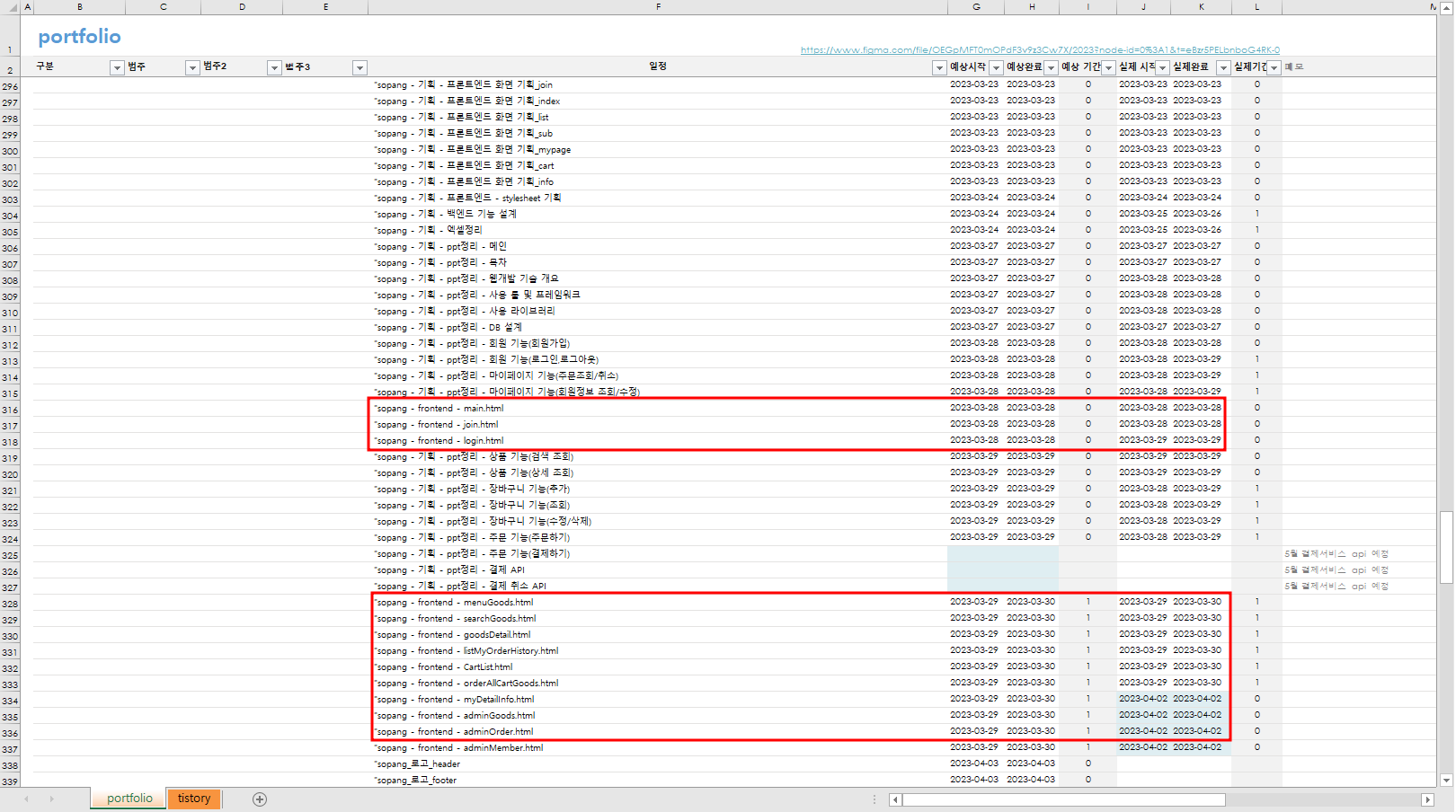The image size is (1456, 812).
Task: Open the 구분 column filter dropdown
Action: [117, 67]
